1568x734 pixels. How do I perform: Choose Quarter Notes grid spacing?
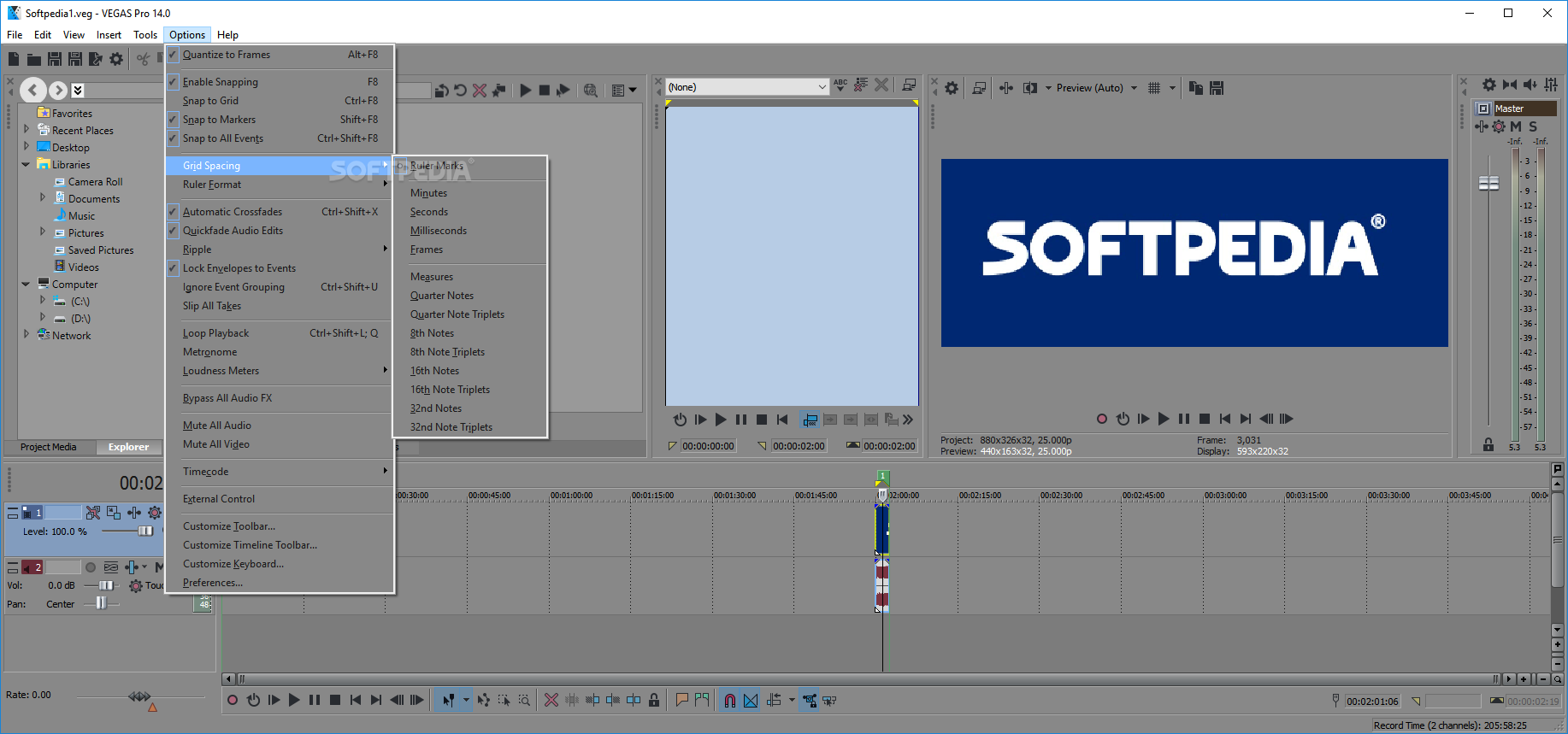pyautogui.click(x=469, y=296)
